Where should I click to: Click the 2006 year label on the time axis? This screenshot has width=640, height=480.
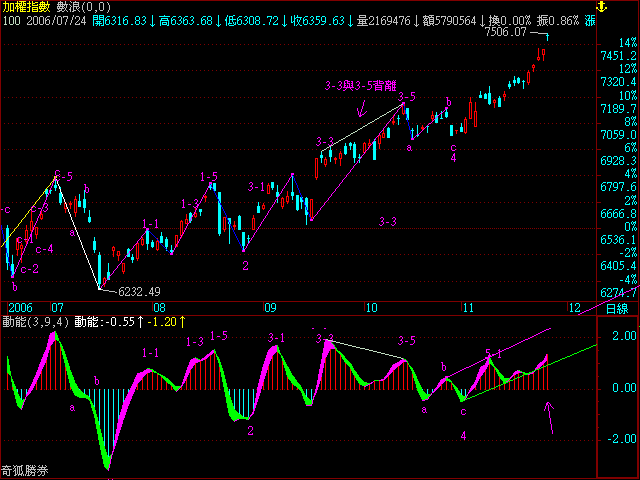click(x=20, y=308)
